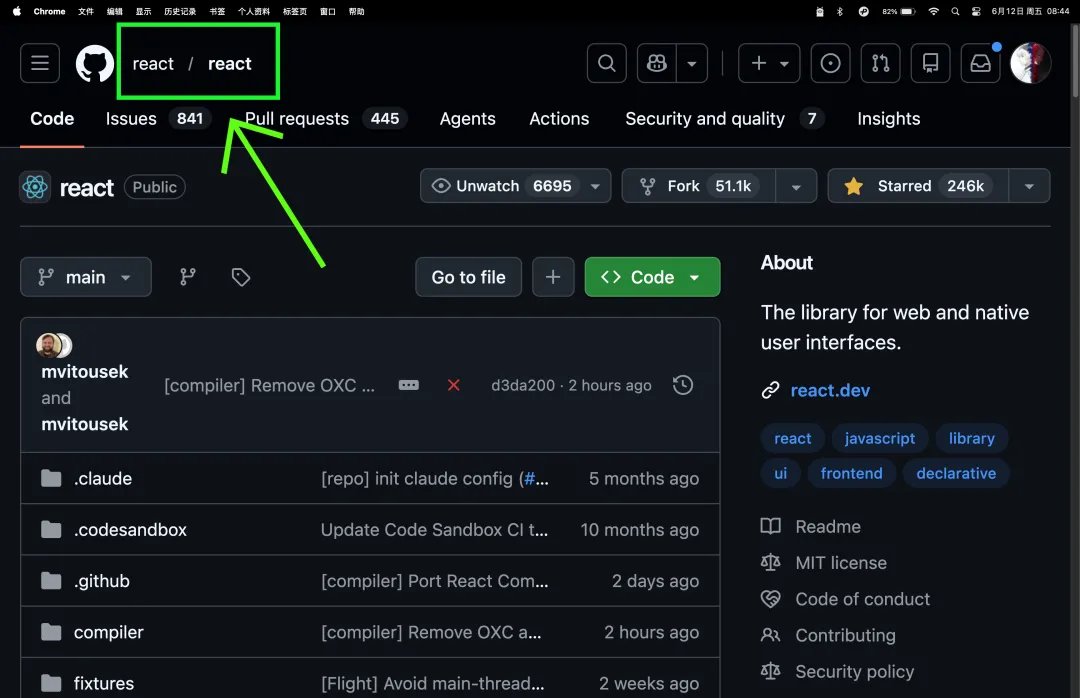This screenshot has width=1080, height=698.
Task: Open the hamburger navigation menu
Action: tap(40, 63)
